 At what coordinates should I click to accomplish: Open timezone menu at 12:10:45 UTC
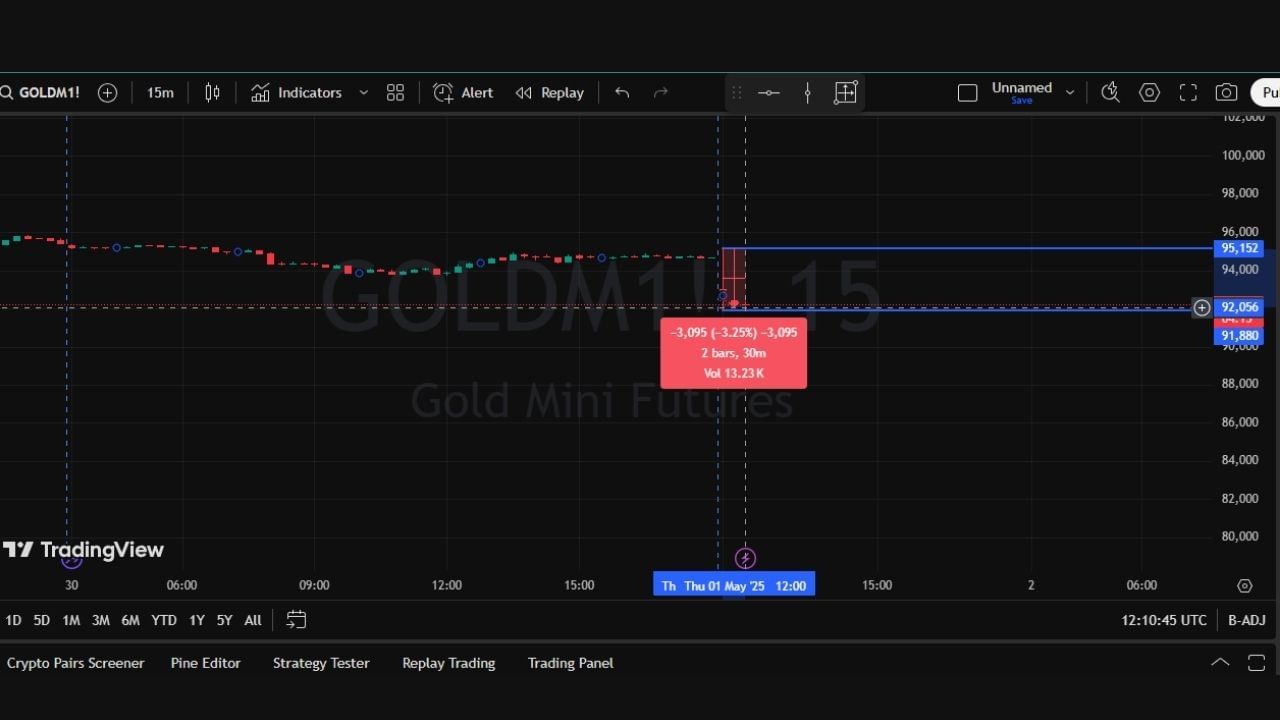(1164, 620)
